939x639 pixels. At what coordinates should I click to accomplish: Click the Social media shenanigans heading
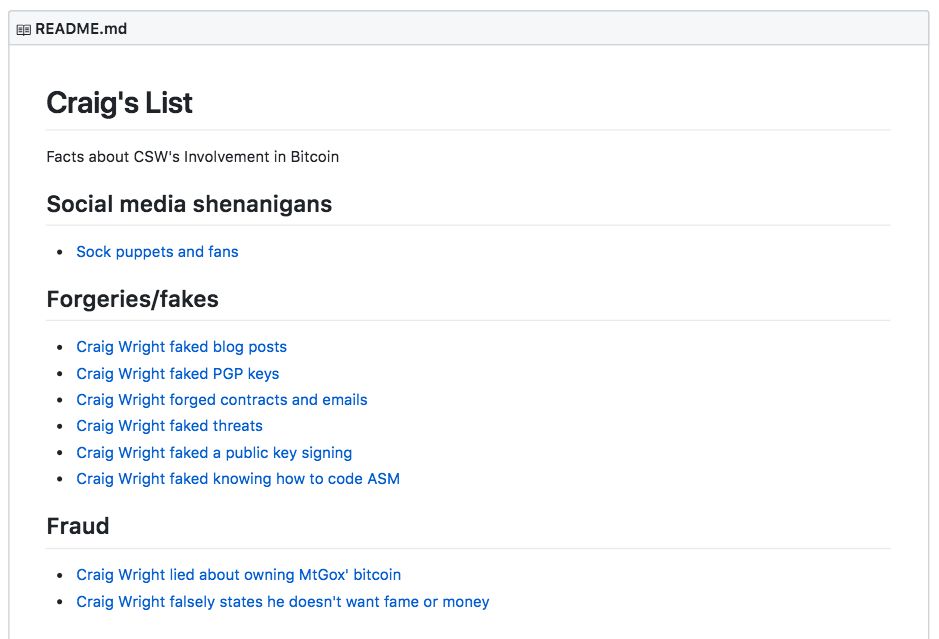pos(189,204)
